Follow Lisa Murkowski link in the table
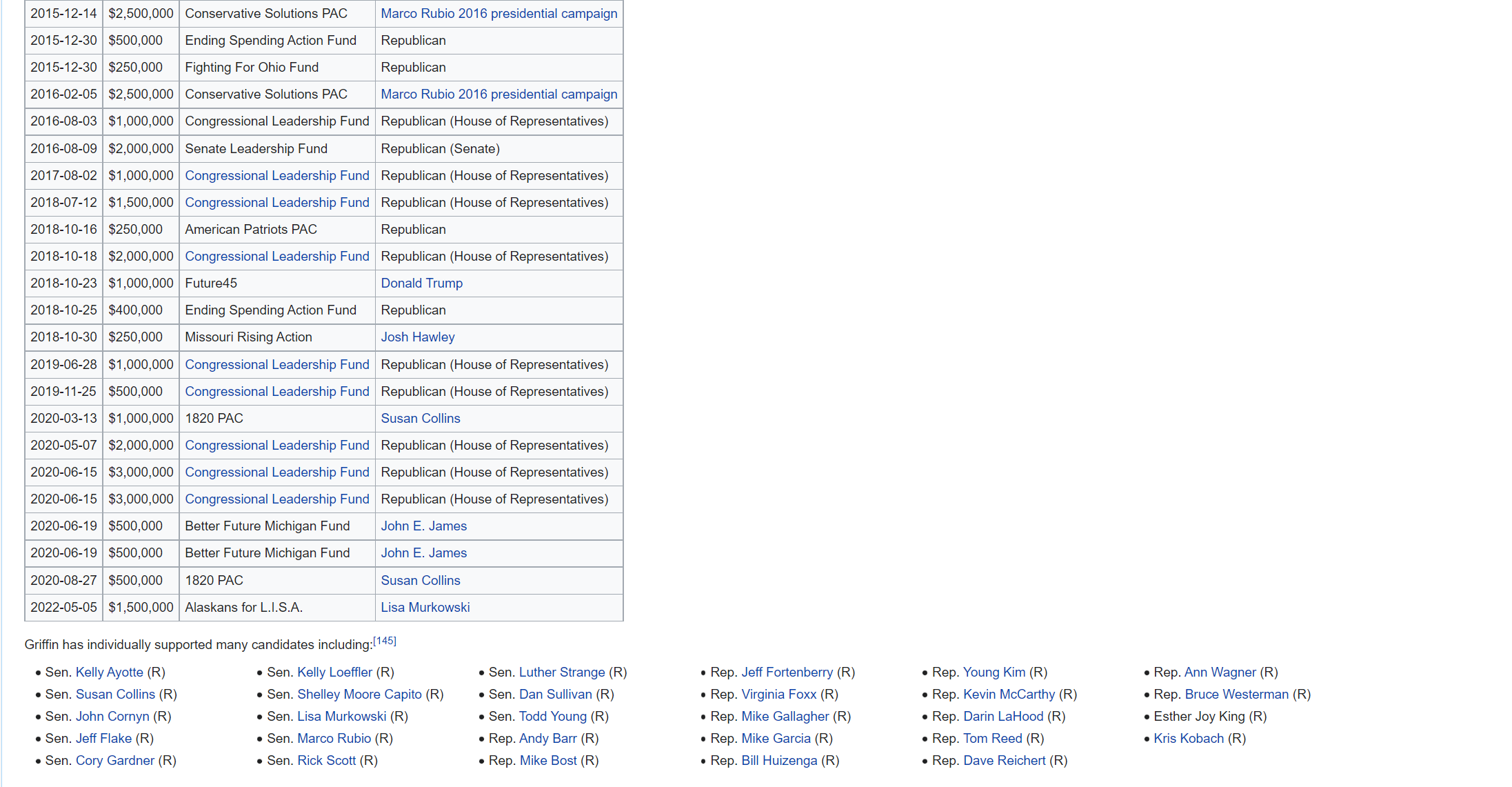The height and width of the screenshot is (787, 1512). (x=425, y=607)
